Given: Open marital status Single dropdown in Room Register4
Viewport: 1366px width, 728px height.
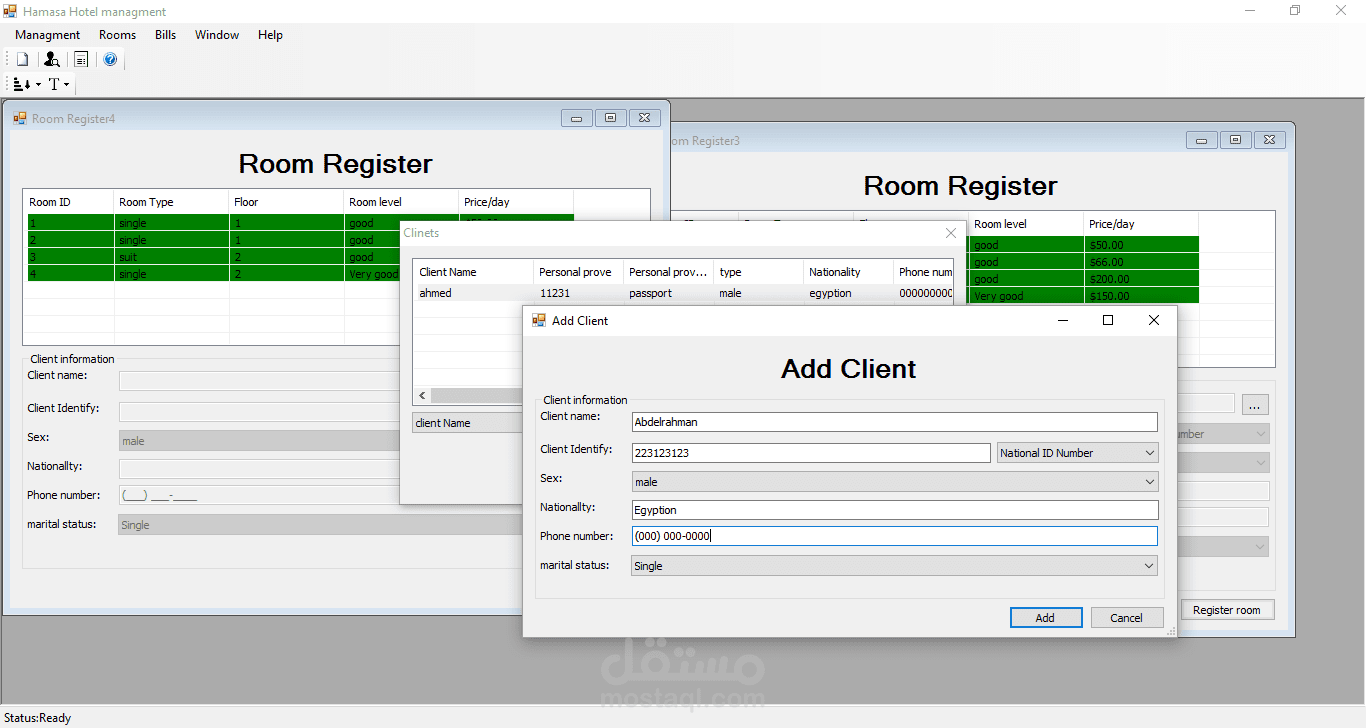Looking at the screenshot, I should click(320, 525).
